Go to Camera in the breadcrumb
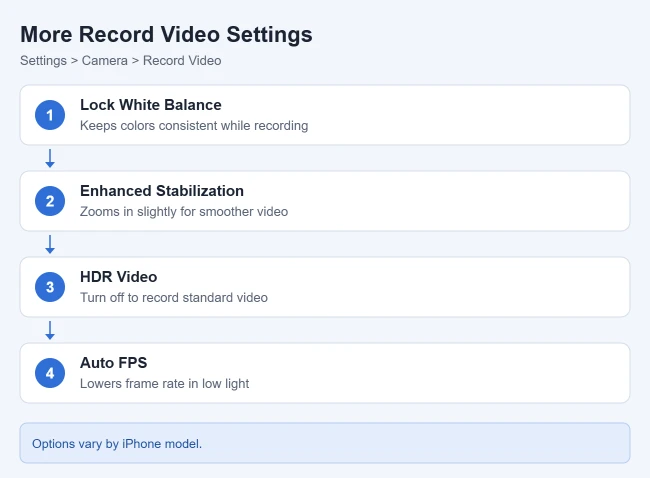This screenshot has width=650, height=478. [105, 61]
